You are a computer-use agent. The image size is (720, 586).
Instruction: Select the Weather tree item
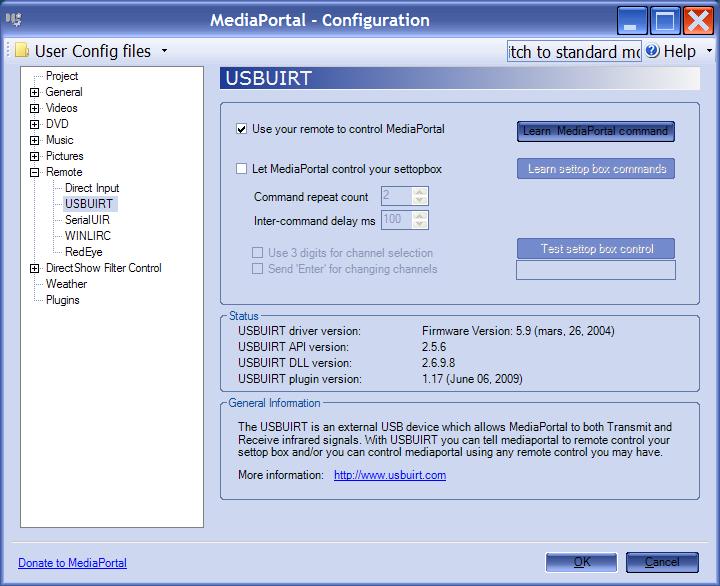[x=66, y=284]
